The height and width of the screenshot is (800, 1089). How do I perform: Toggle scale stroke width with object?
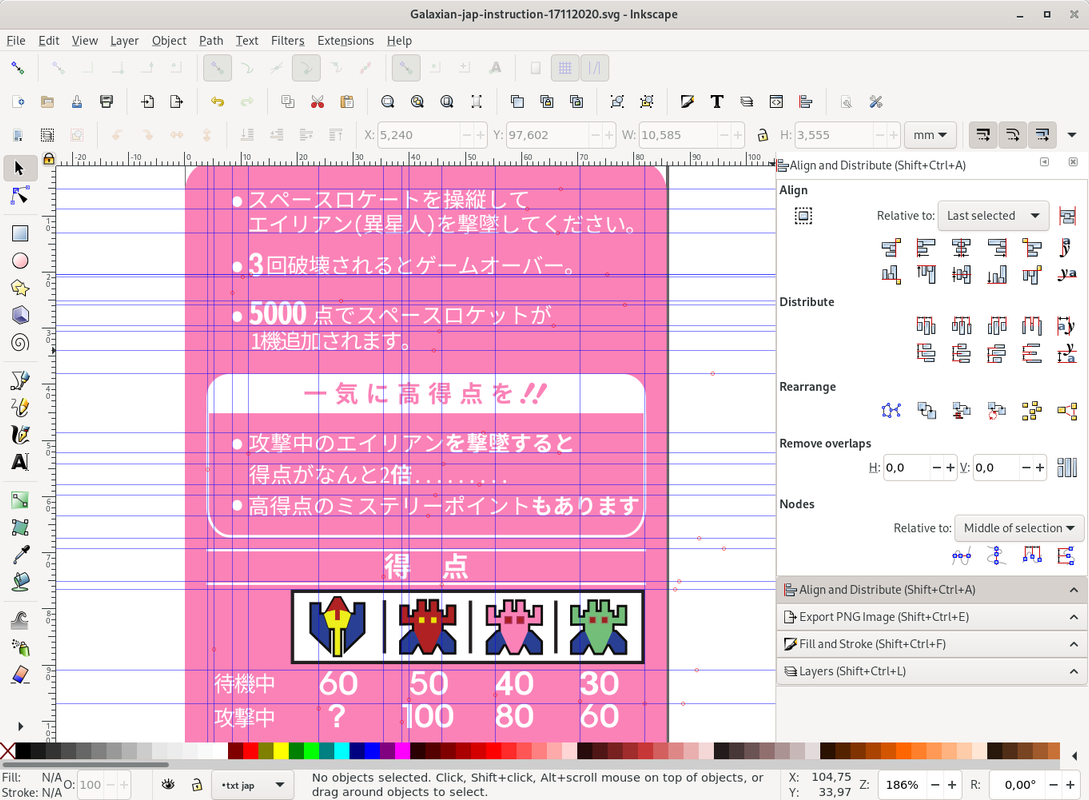(x=983, y=135)
